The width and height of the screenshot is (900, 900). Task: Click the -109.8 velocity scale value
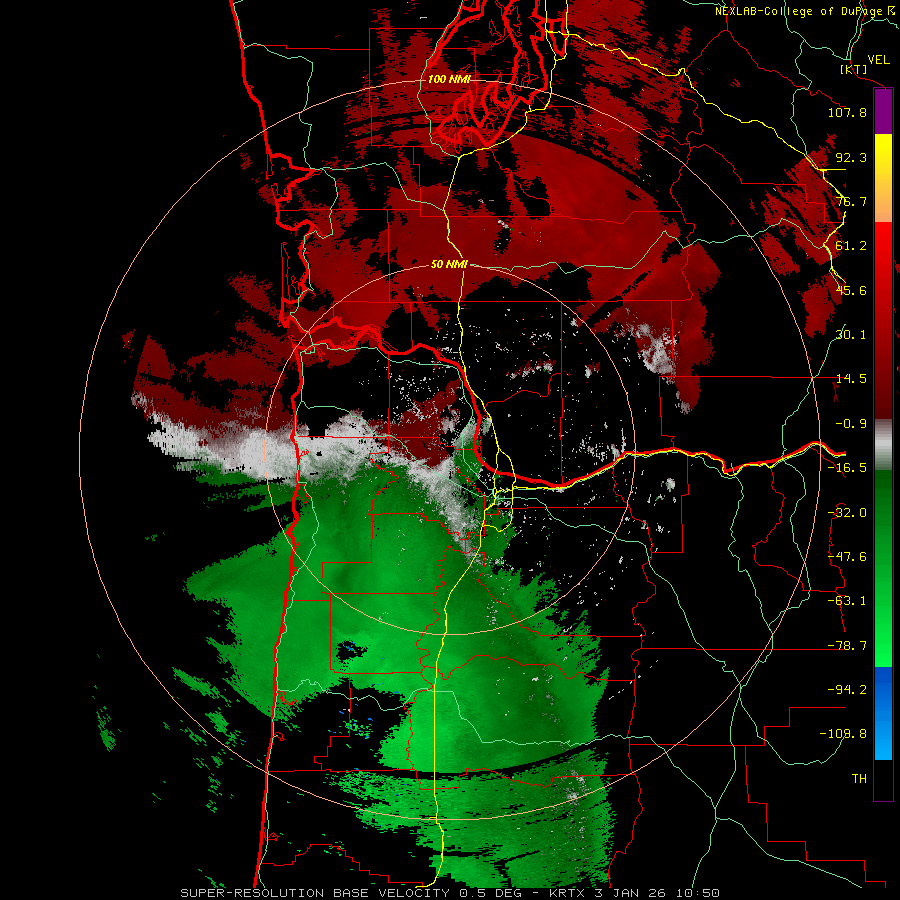coord(843,734)
